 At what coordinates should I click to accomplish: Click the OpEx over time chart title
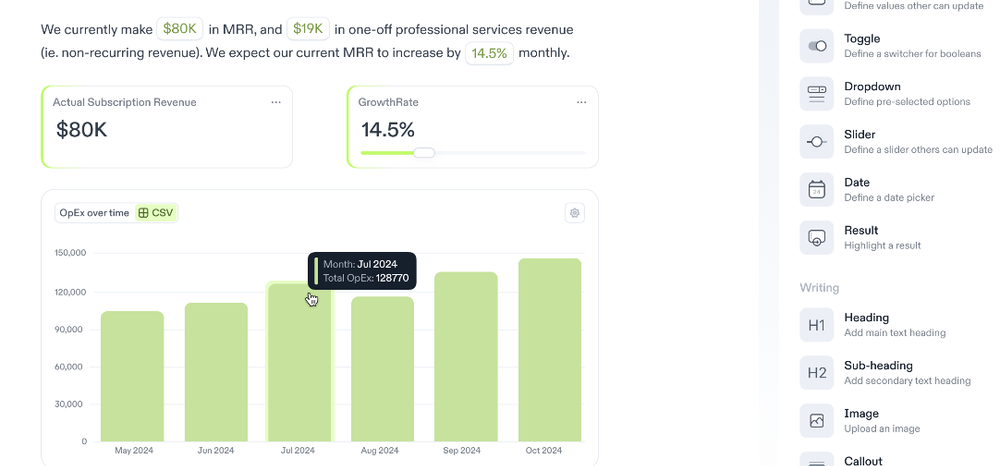[94, 213]
